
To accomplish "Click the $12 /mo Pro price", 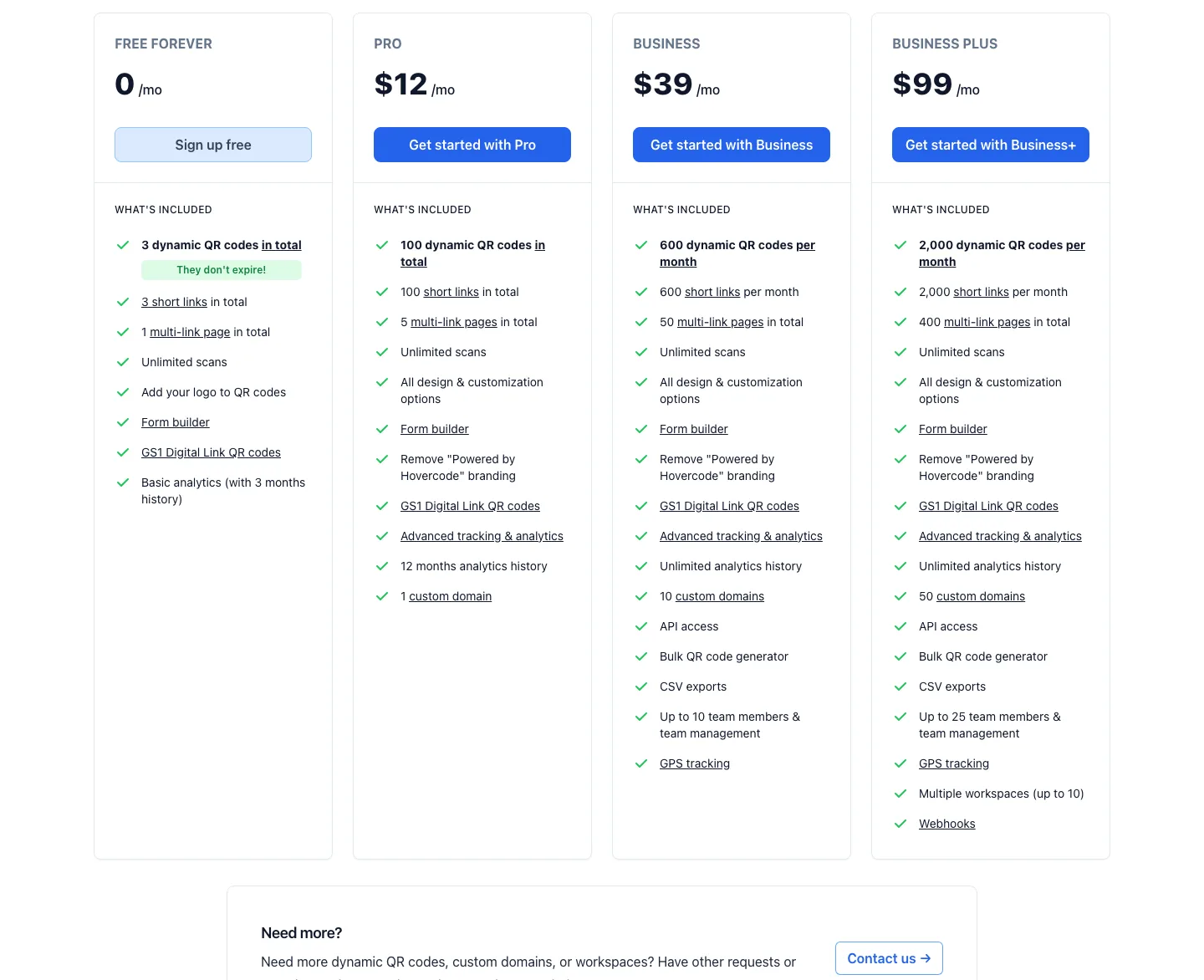I will [415, 84].
